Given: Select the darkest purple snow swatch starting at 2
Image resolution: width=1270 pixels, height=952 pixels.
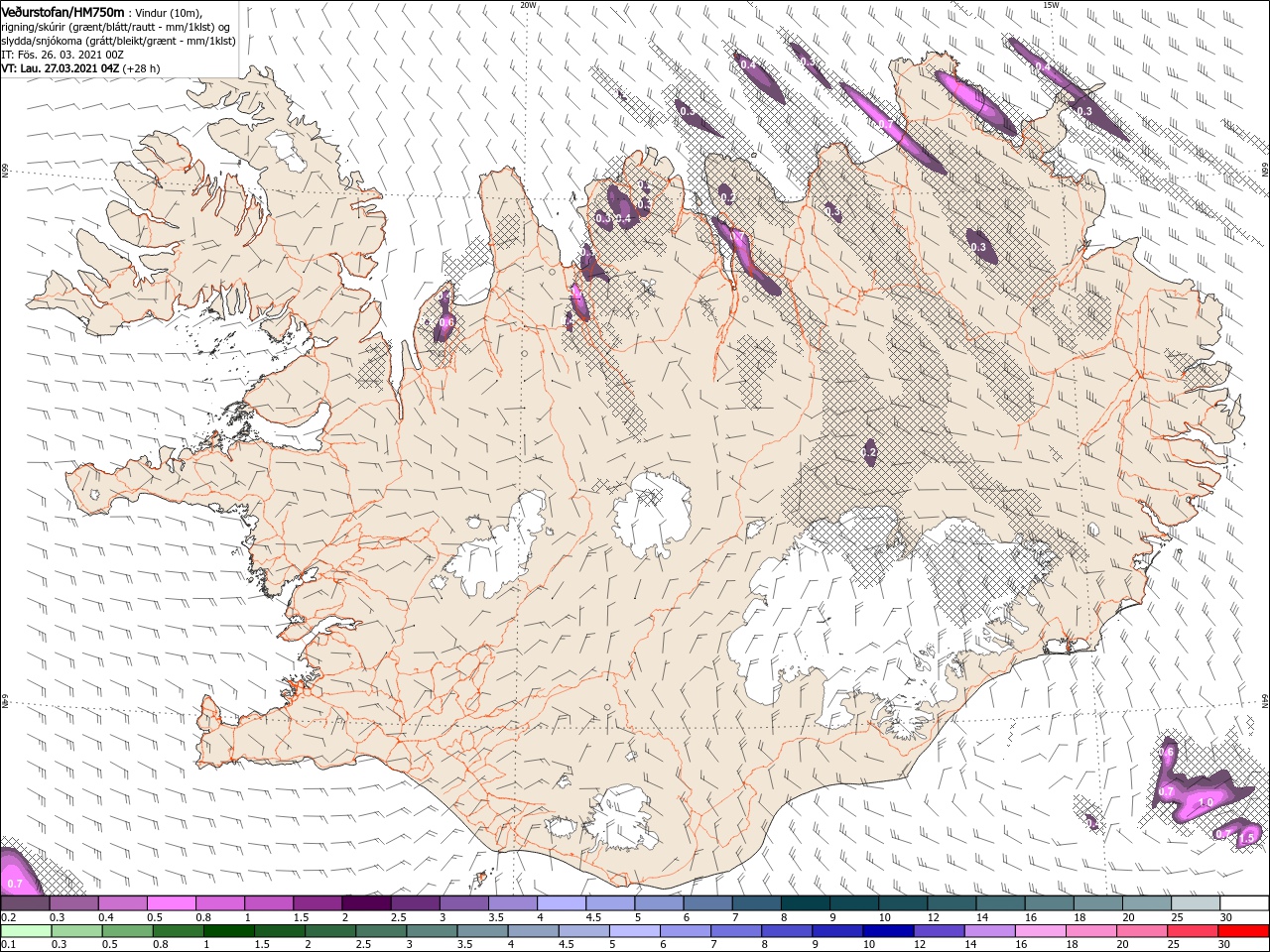Looking at the screenshot, I should coord(366,903).
